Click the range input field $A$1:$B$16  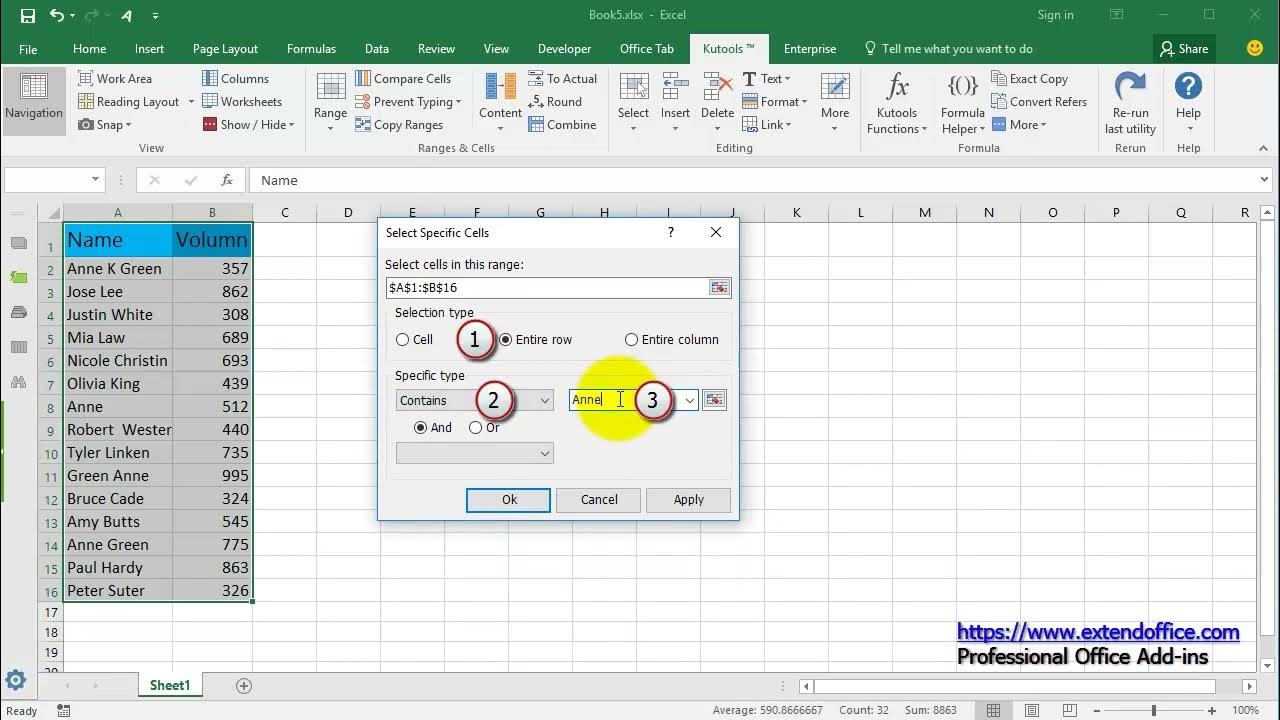click(x=547, y=287)
